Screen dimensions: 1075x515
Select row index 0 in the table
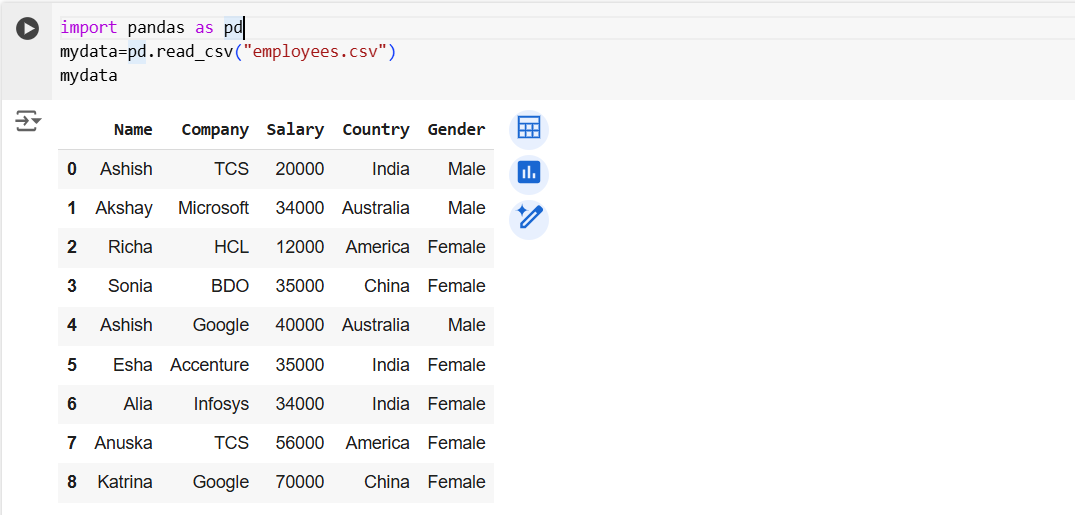pos(72,169)
